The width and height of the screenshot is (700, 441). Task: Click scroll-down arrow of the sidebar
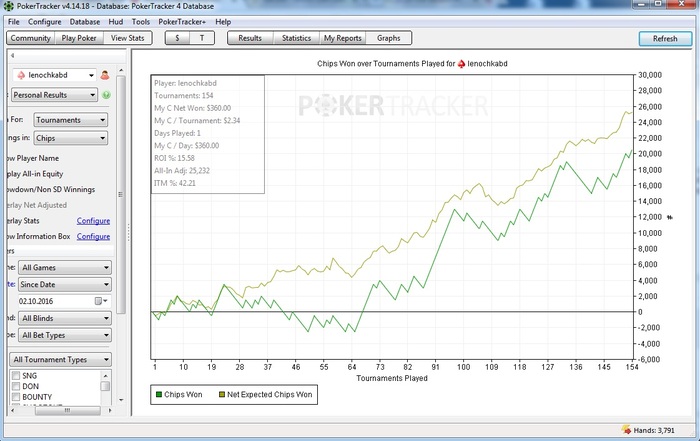121,400
